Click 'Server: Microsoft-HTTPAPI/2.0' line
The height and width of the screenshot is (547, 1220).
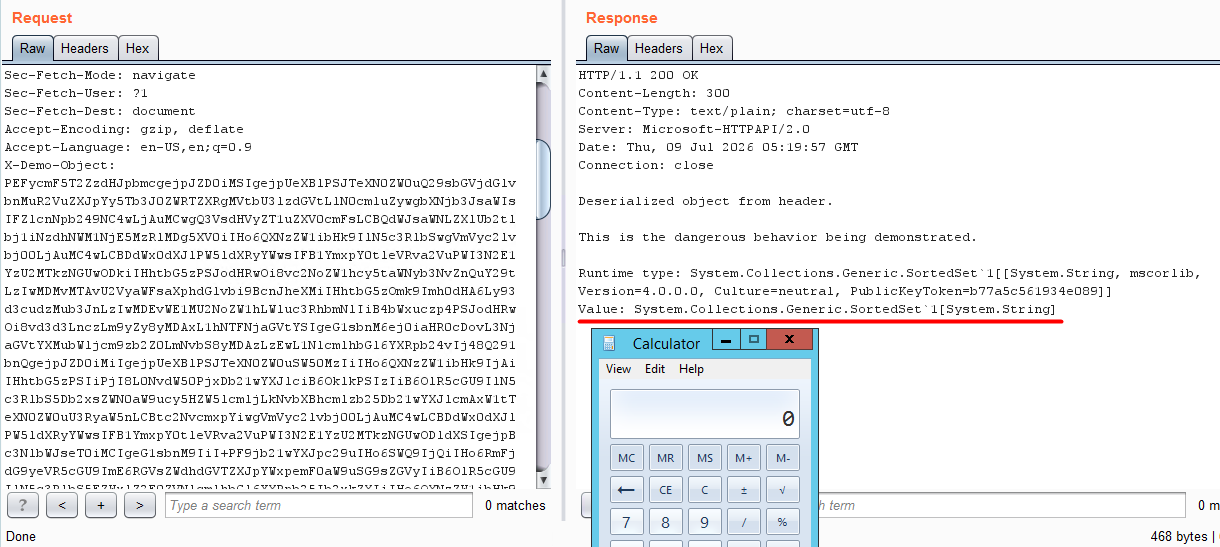(x=694, y=129)
